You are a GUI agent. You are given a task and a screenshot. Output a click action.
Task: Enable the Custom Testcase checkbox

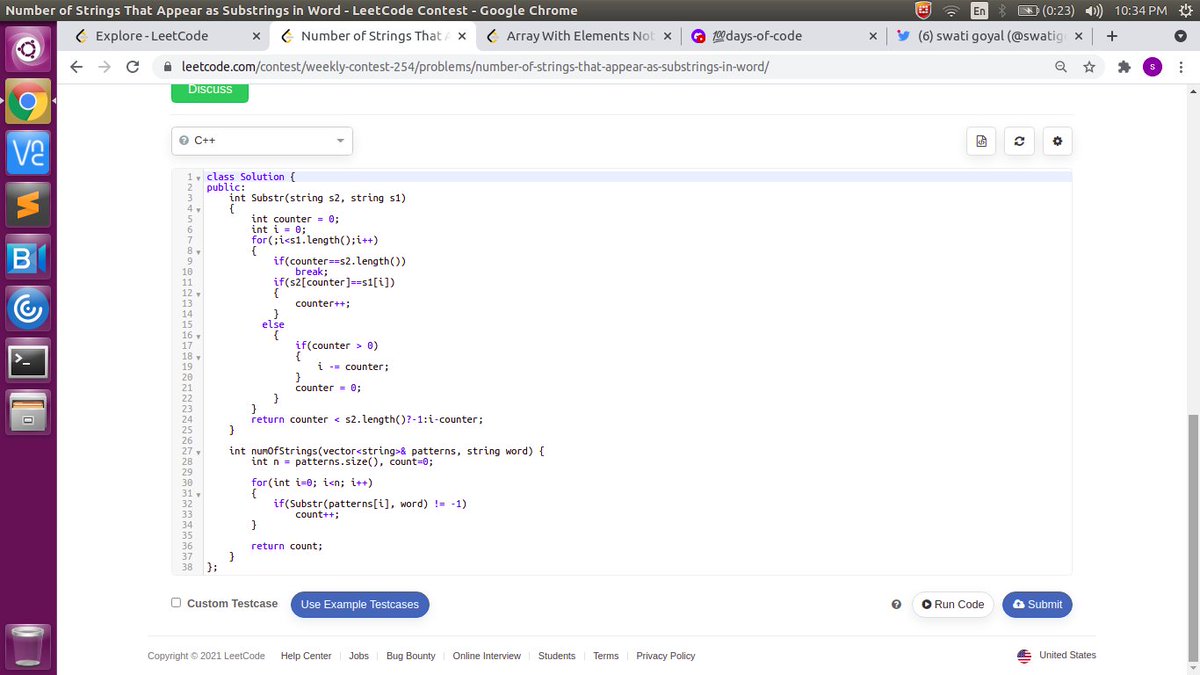pyautogui.click(x=176, y=603)
